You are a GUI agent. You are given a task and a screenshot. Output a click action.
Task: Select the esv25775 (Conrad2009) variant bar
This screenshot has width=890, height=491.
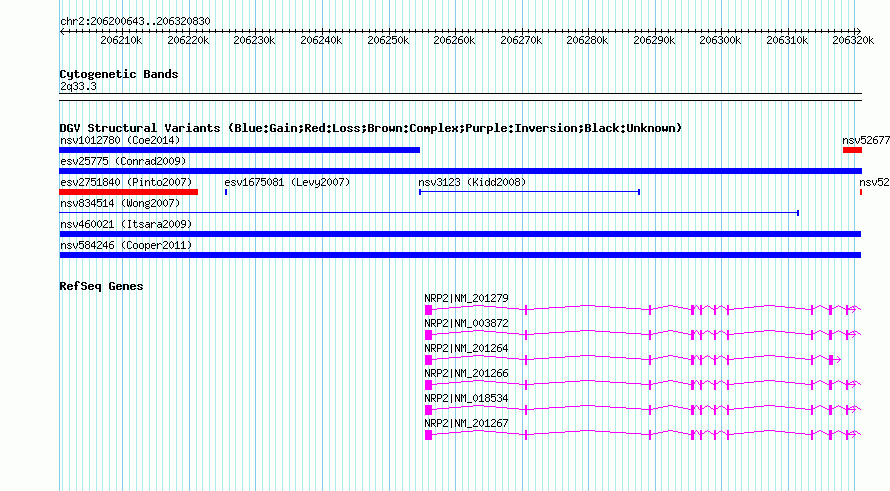point(460,171)
